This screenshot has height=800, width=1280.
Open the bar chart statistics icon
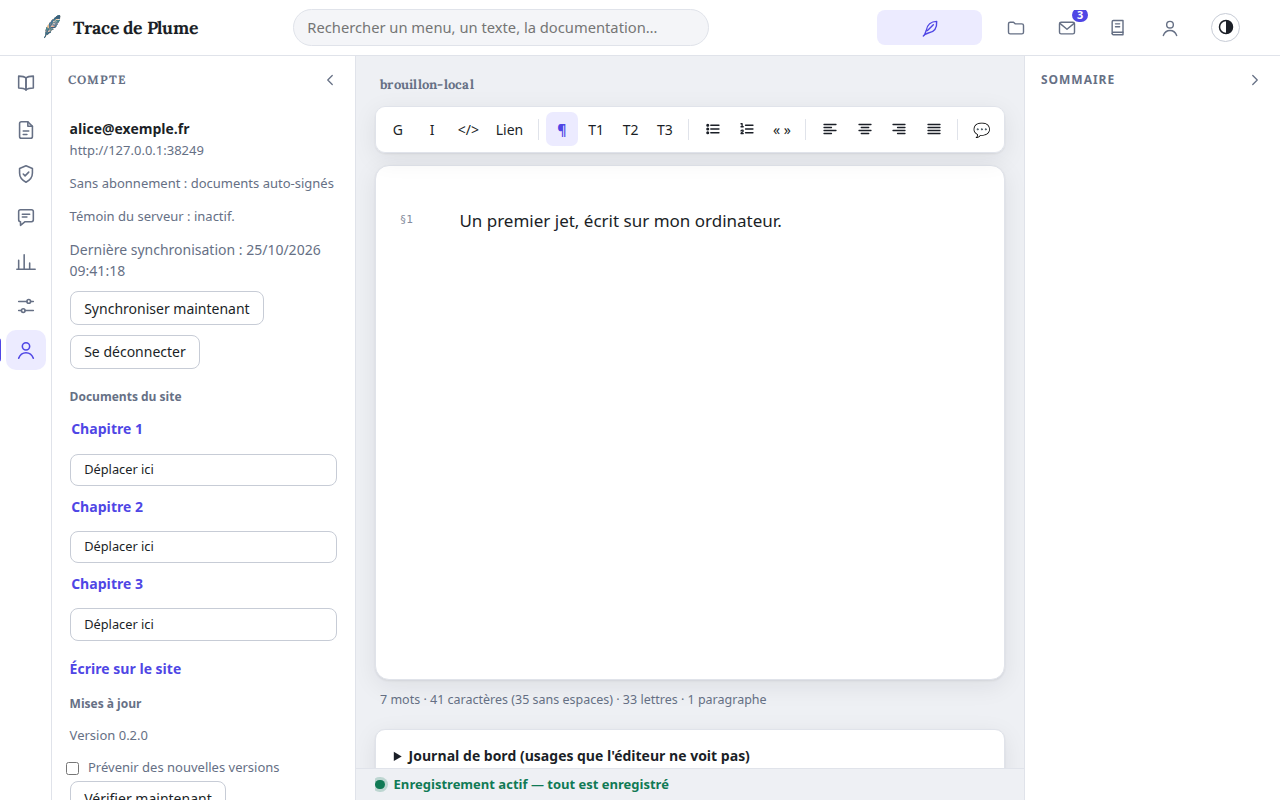(x=26, y=262)
